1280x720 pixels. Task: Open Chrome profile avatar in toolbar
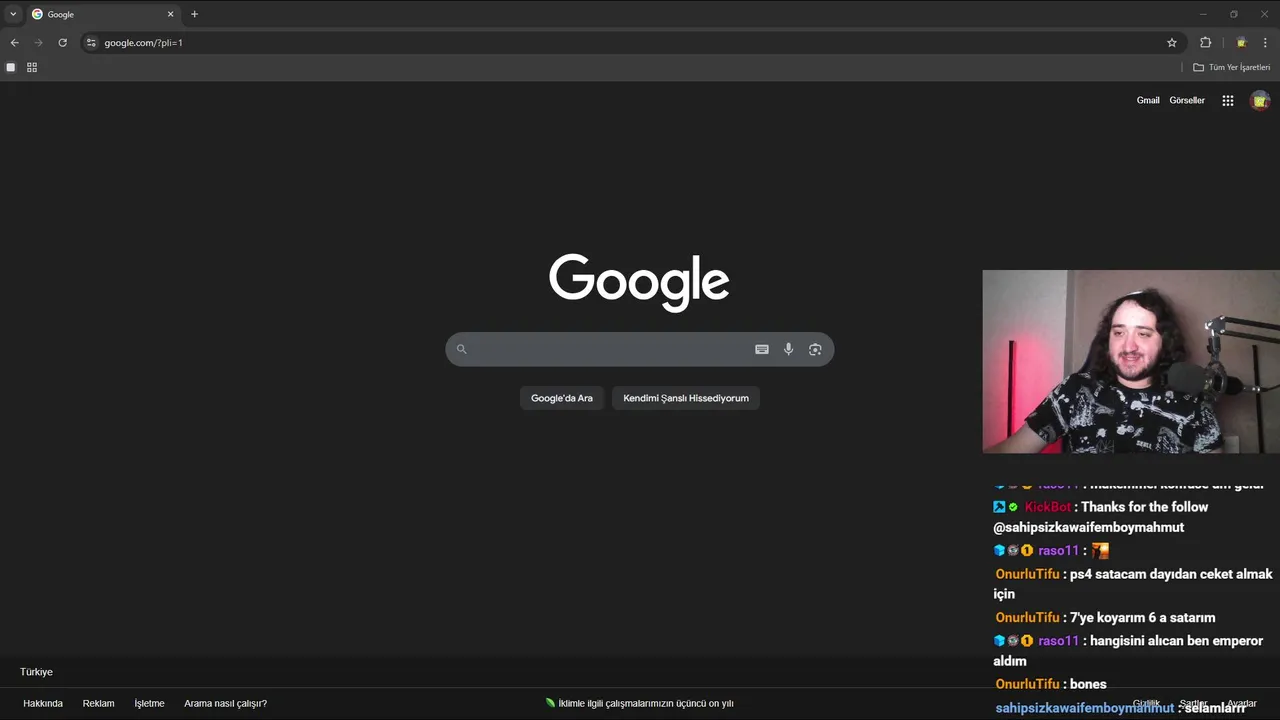point(1241,43)
